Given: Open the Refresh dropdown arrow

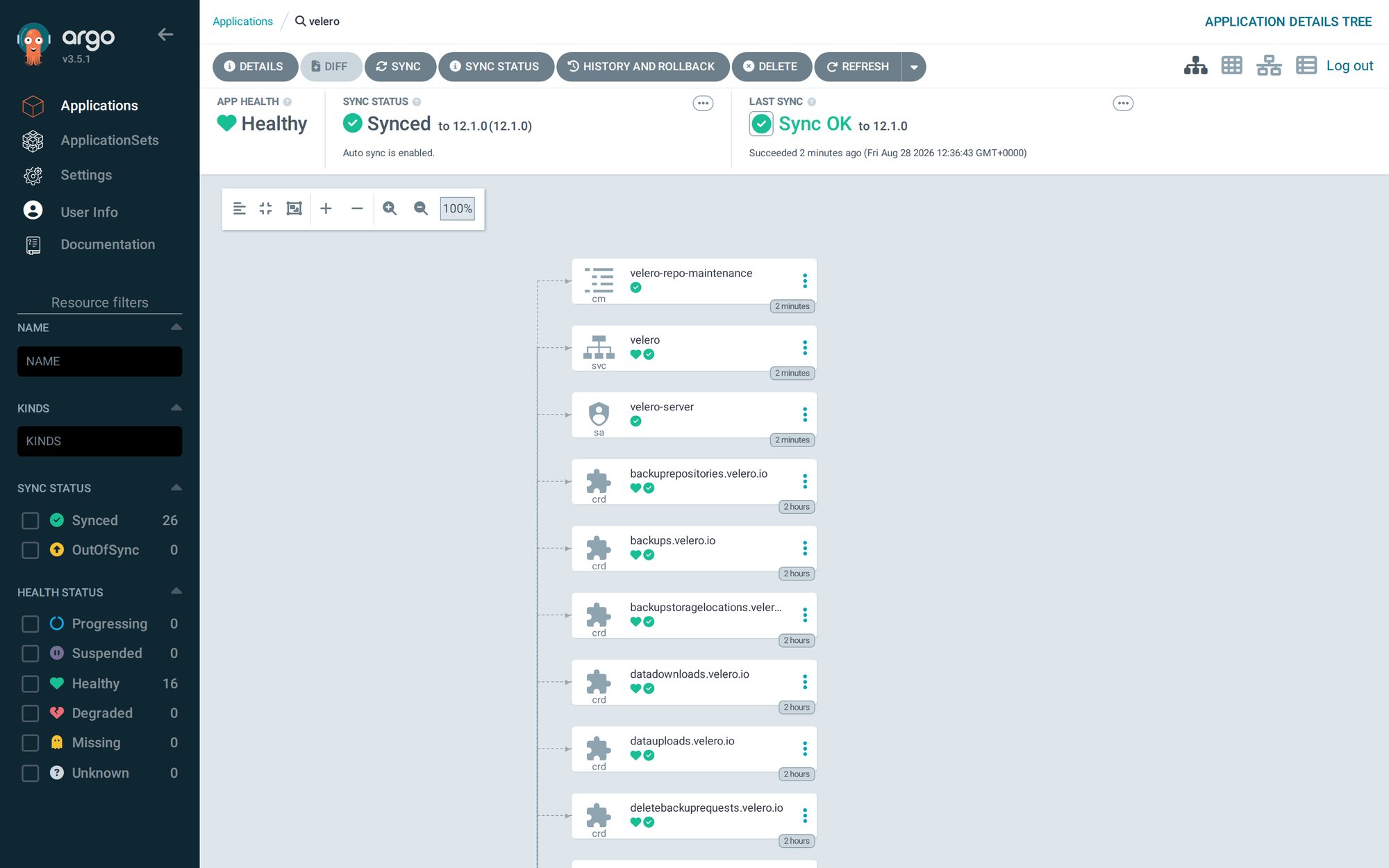Looking at the screenshot, I should coord(914,67).
